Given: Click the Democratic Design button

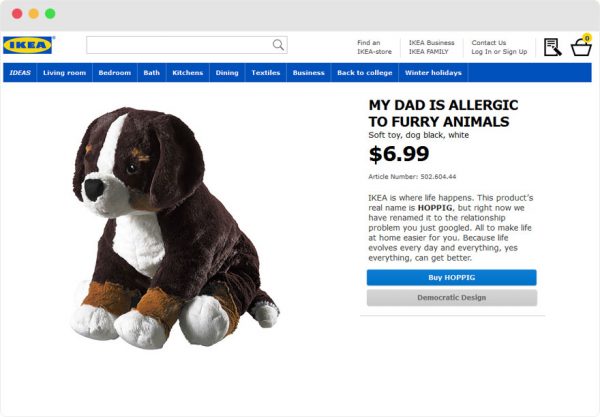Looking at the screenshot, I should (x=452, y=298).
